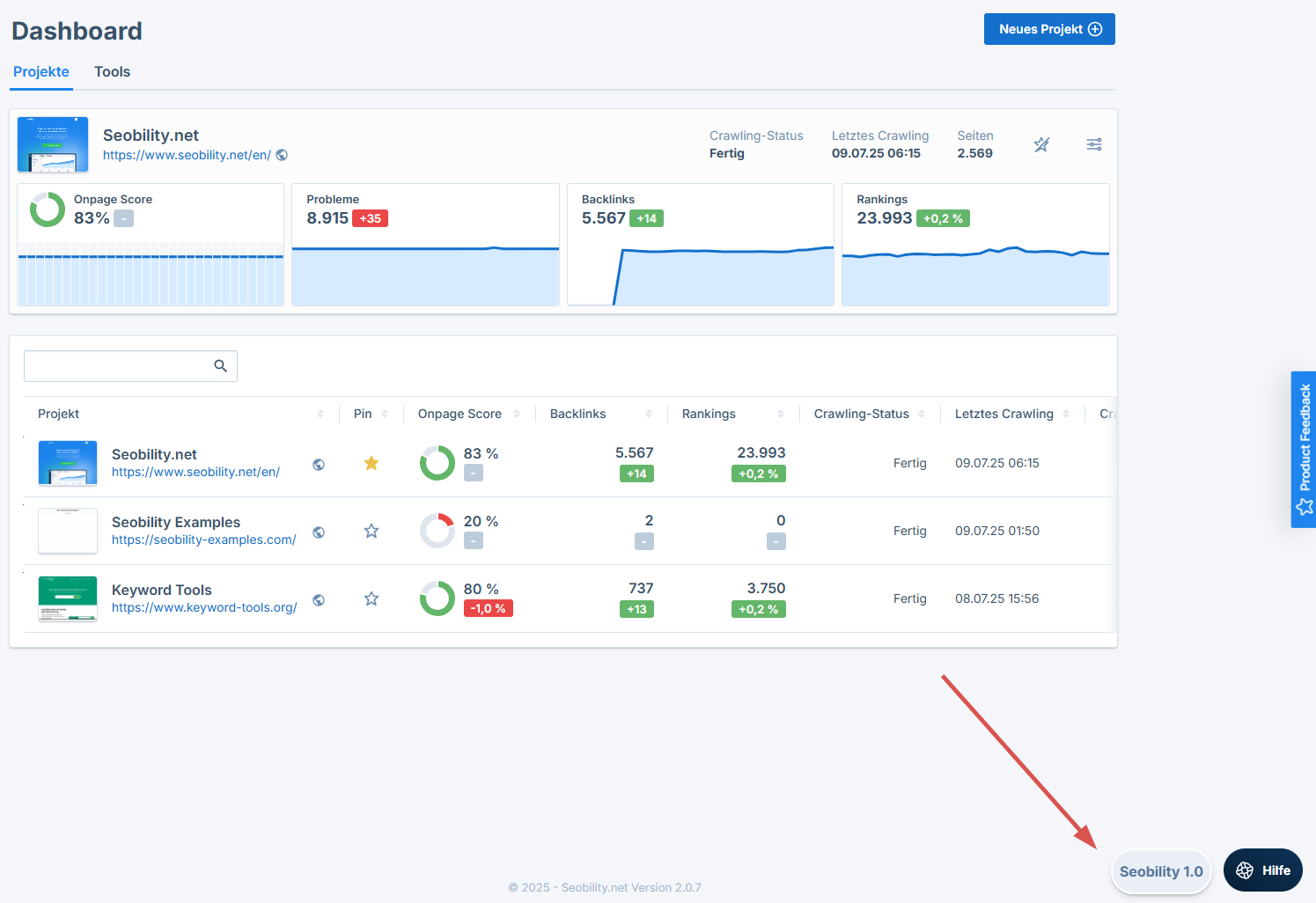Image resolution: width=1316 pixels, height=903 pixels.
Task: Click 80 % donut chart in Keyword Tools row
Action: coord(437,598)
